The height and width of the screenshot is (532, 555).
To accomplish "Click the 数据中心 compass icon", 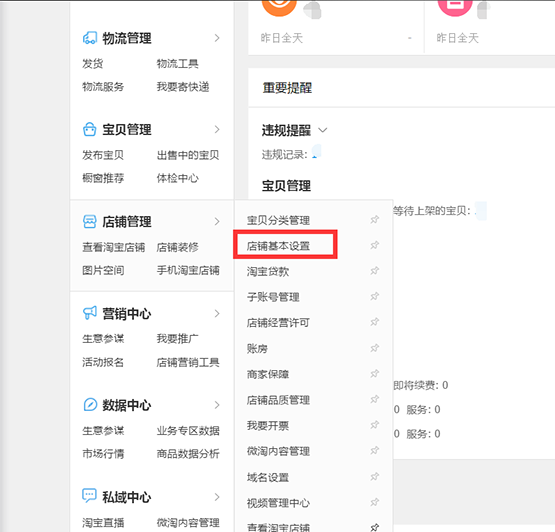I will coord(90,404).
